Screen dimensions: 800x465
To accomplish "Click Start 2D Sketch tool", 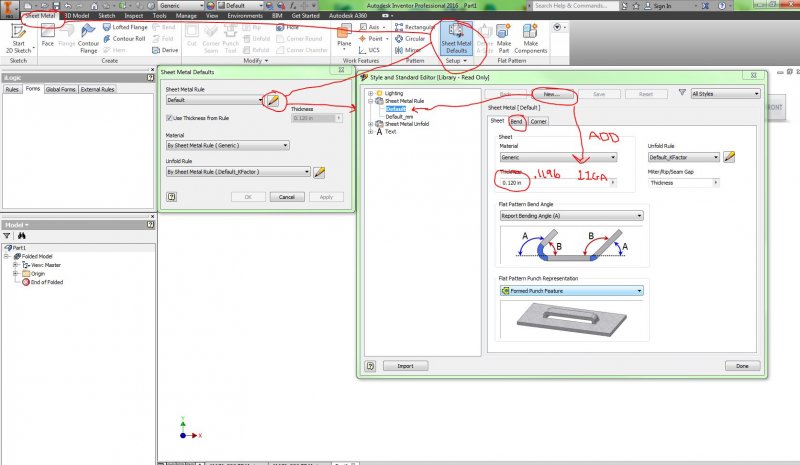I will (18, 38).
